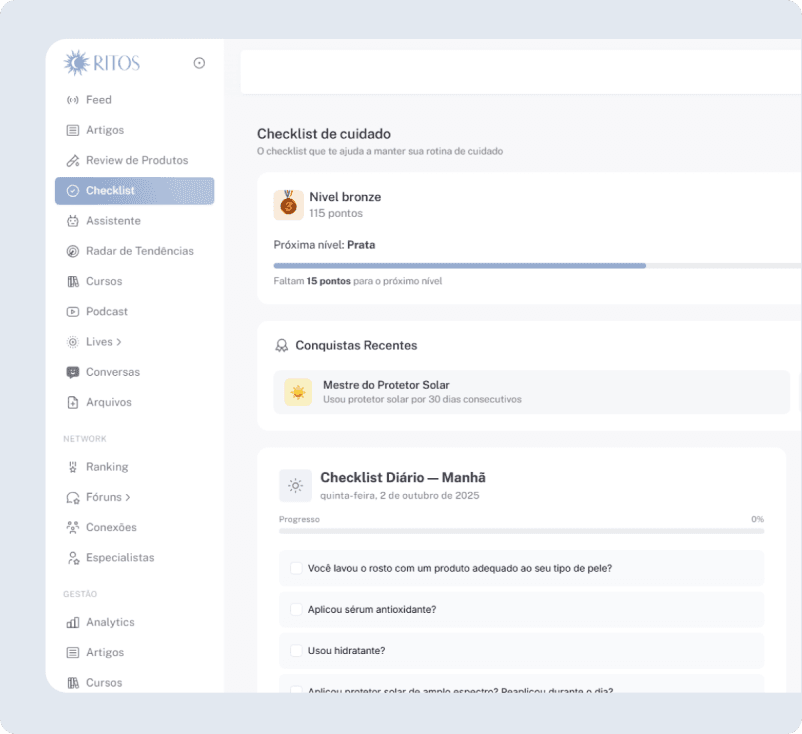Click the '0%' progress value
This screenshot has height=734, width=802.
[x=758, y=519]
